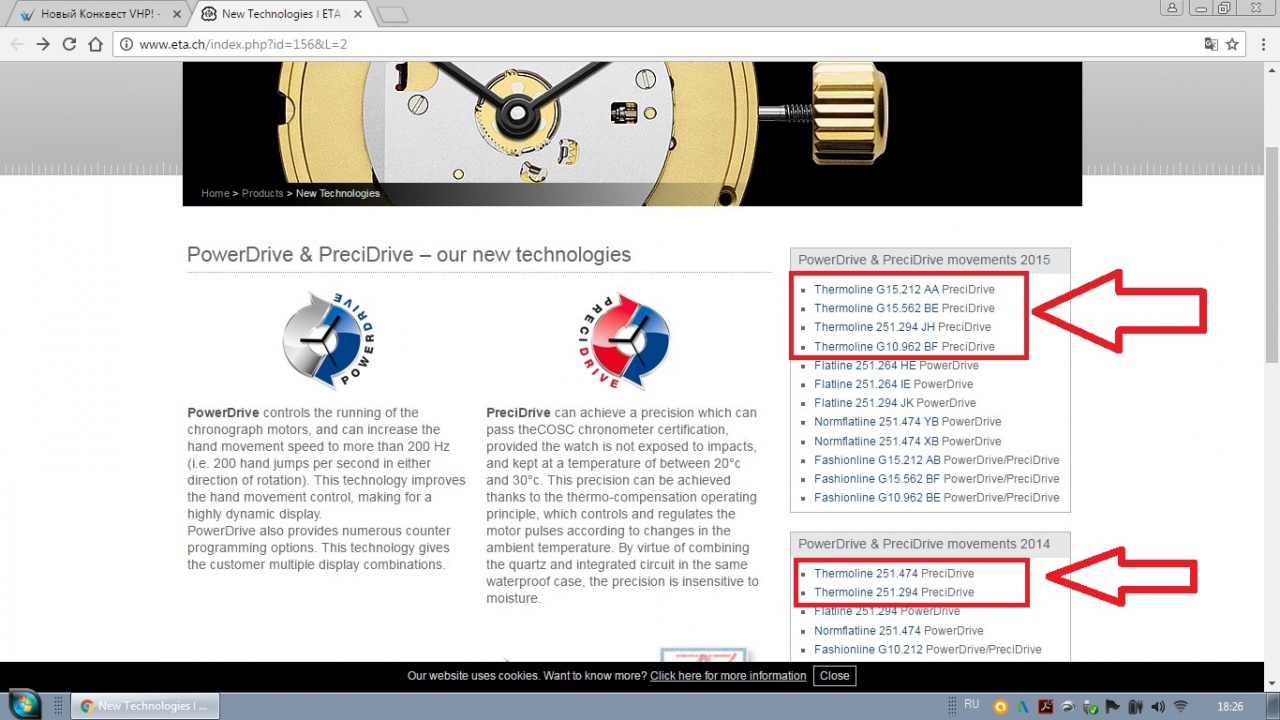
Task: Open the volume speaker icon in system tray
Action: pos(1157,706)
